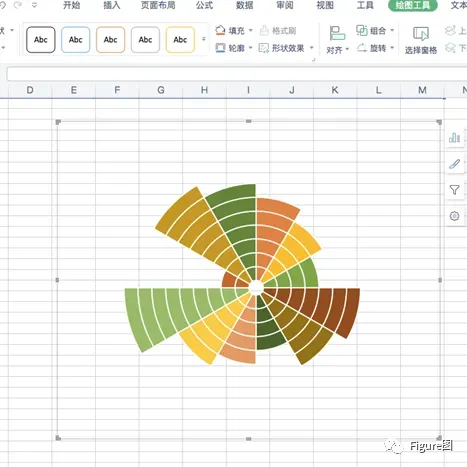Viewport: 467px width, 467px height.
Task: Click the chart elements side button
Action: [x=455, y=138]
